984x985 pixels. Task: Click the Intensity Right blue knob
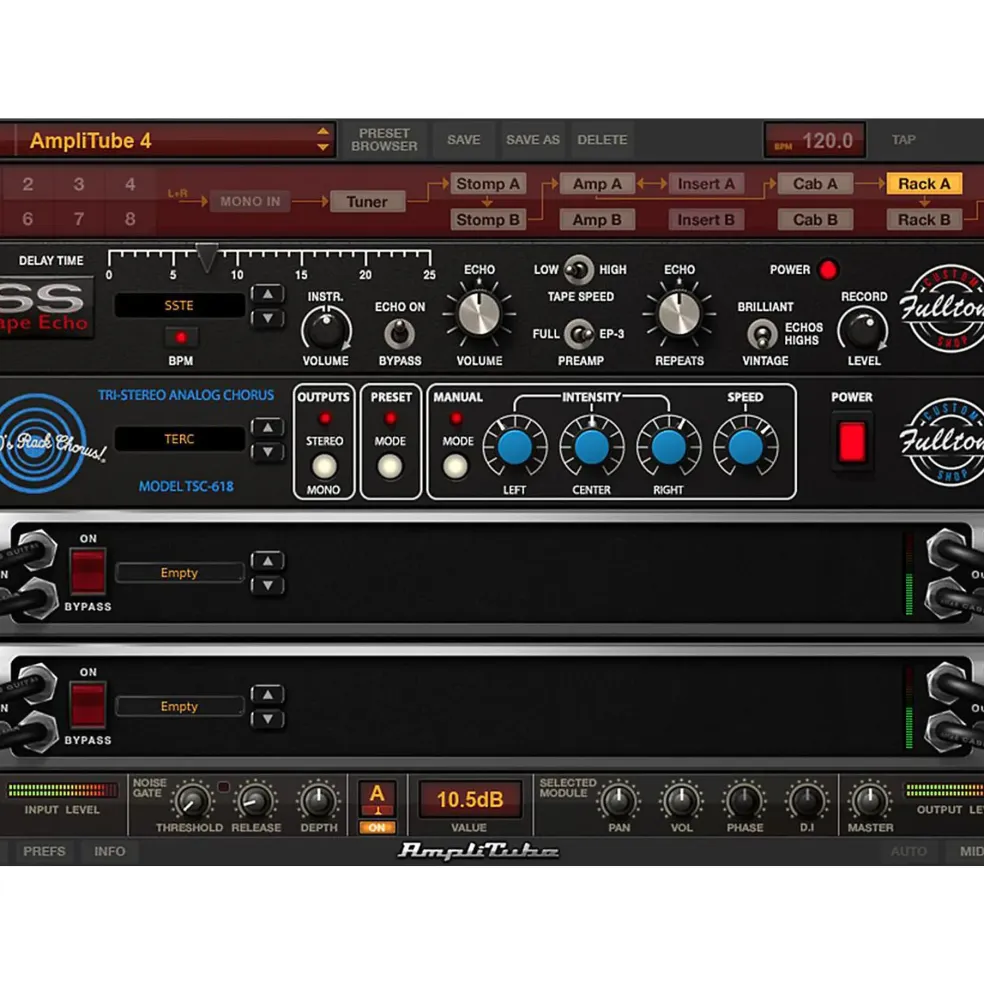click(668, 447)
